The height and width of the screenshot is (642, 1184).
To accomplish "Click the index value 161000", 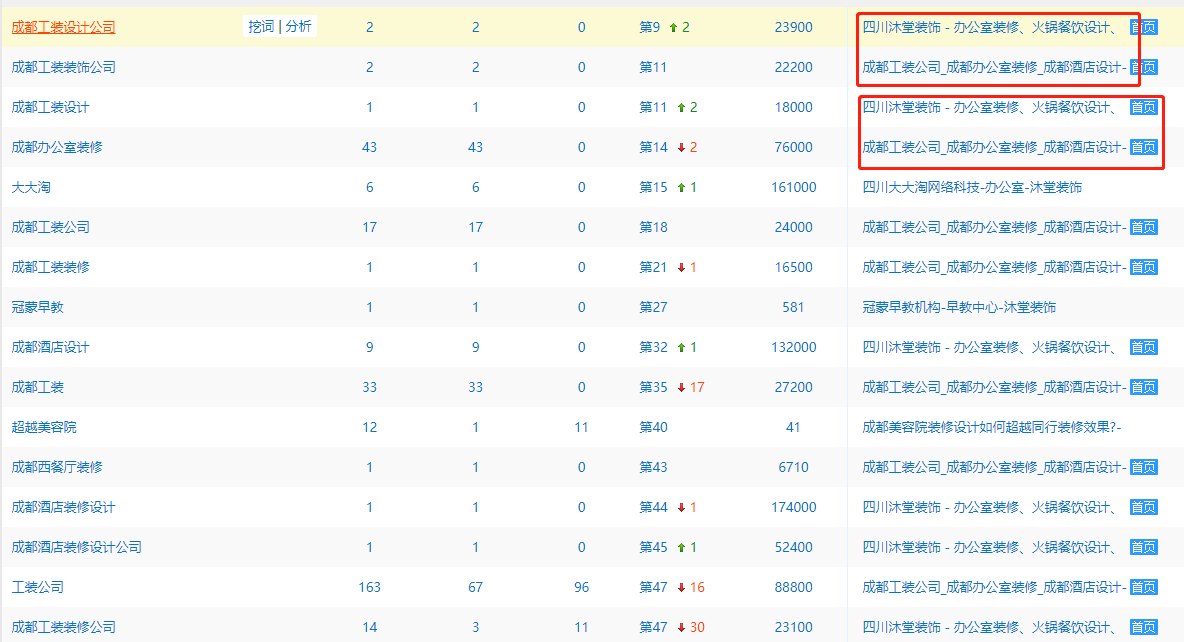I will 794,187.
